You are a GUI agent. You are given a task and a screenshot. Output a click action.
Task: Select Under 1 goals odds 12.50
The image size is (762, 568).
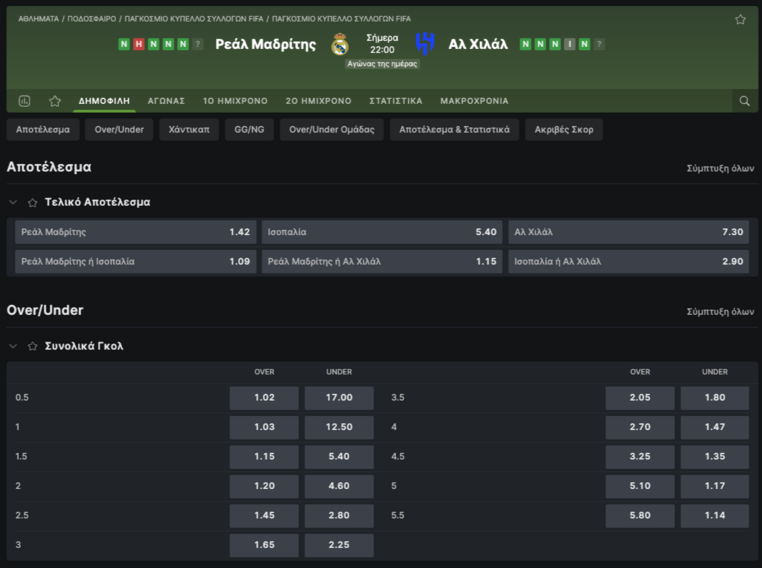coord(339,427)
